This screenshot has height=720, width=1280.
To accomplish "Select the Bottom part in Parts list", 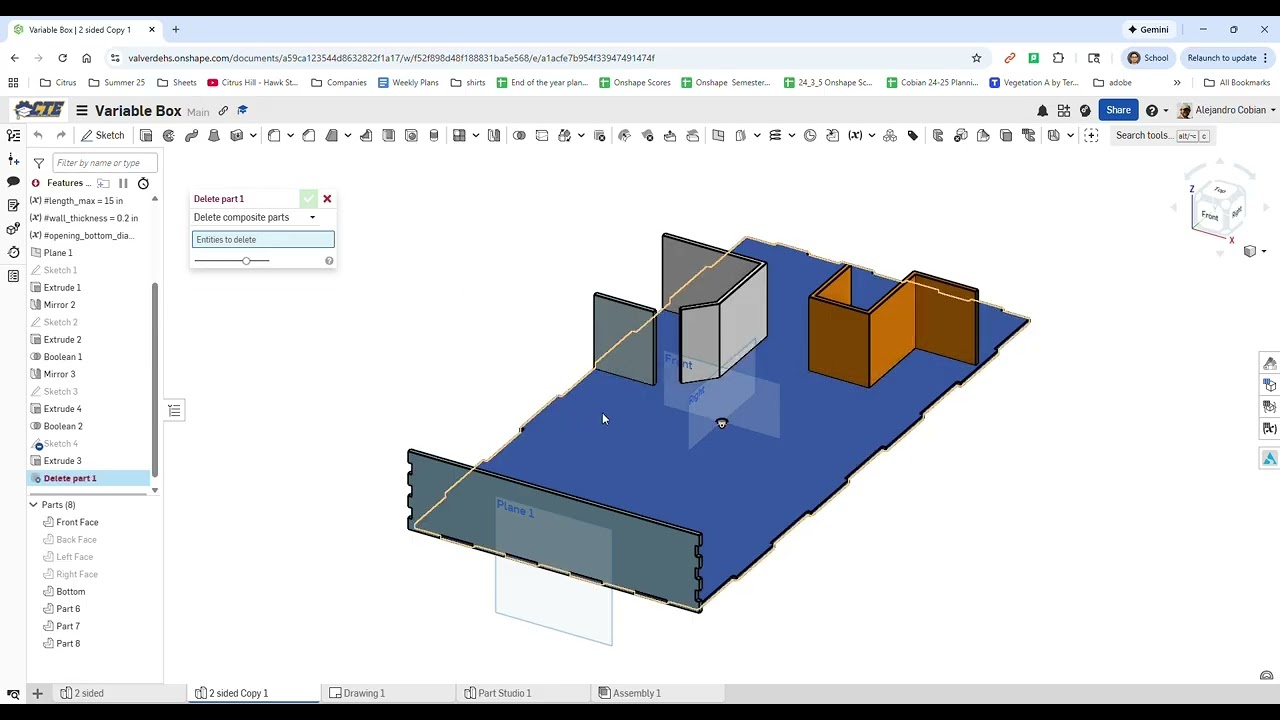I will tap(71, 591).
